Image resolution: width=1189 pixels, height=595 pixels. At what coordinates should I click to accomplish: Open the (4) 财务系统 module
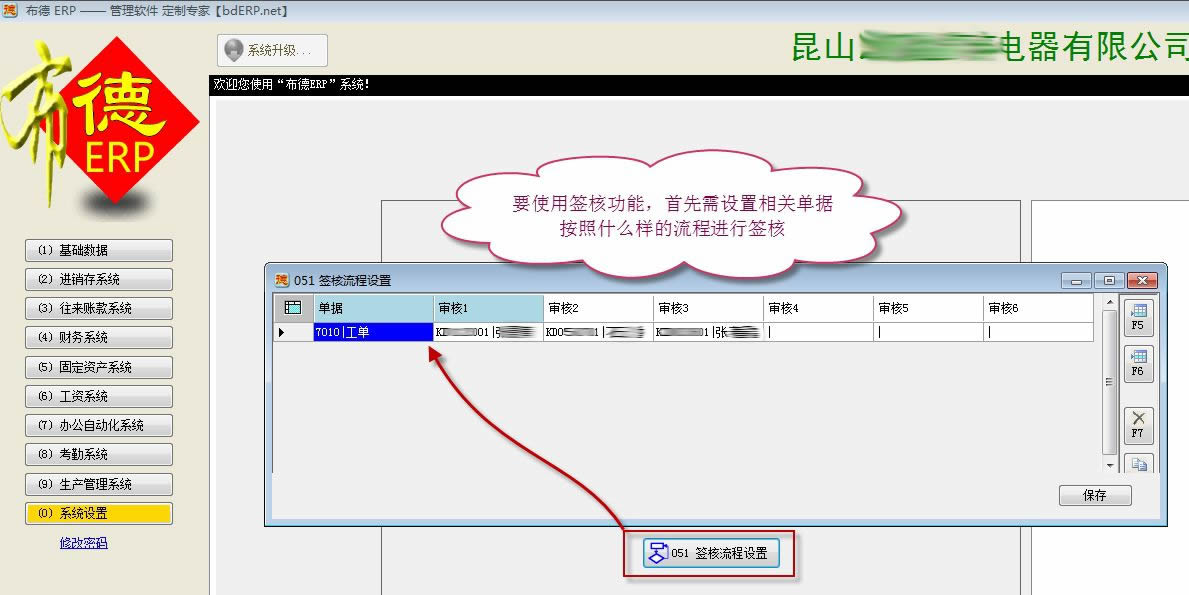coord(99,338)
